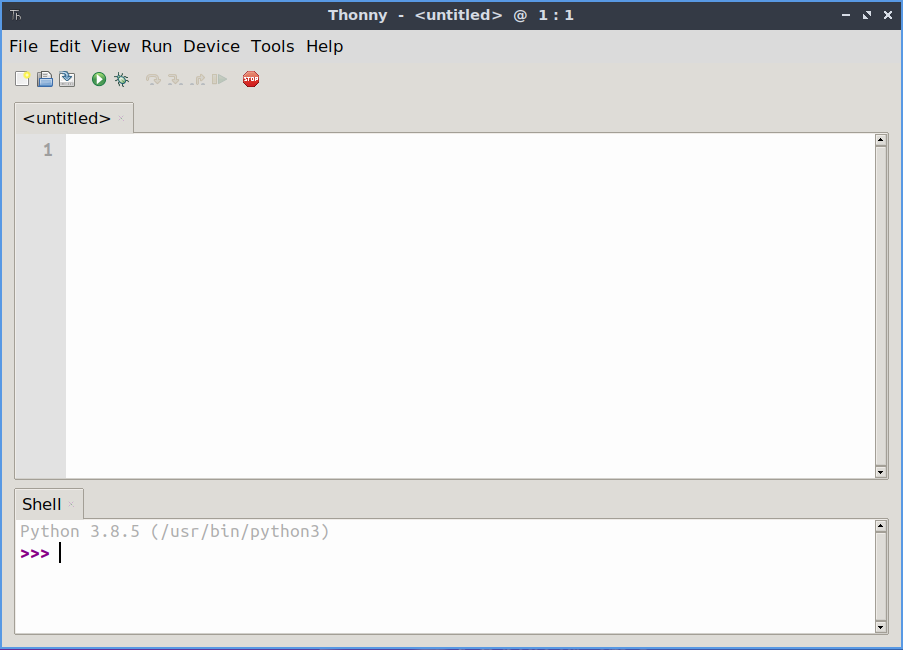Click the Save file toolbar icon
903x650 pixels.
pyautogui.click(x=67, y=79)
